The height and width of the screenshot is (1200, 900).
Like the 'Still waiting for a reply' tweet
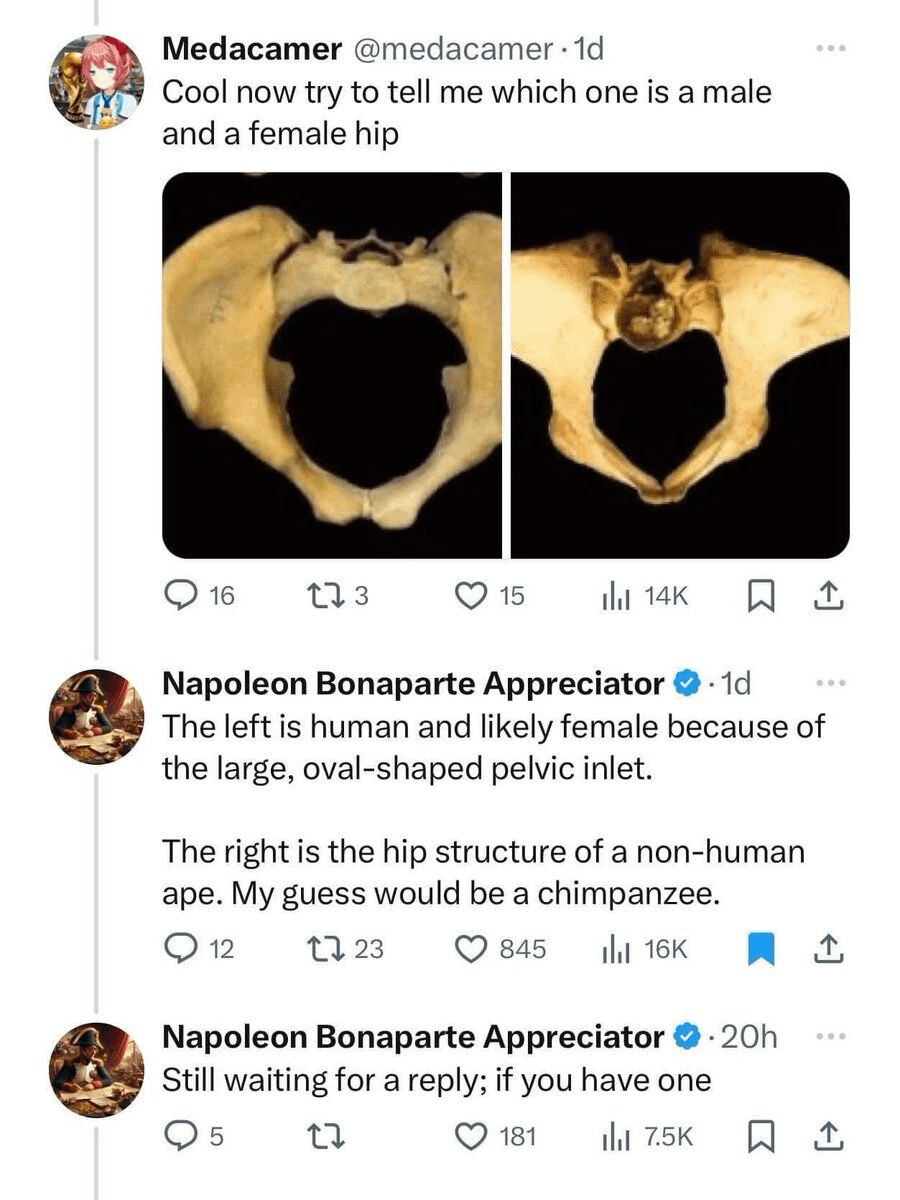[470, 1137]
